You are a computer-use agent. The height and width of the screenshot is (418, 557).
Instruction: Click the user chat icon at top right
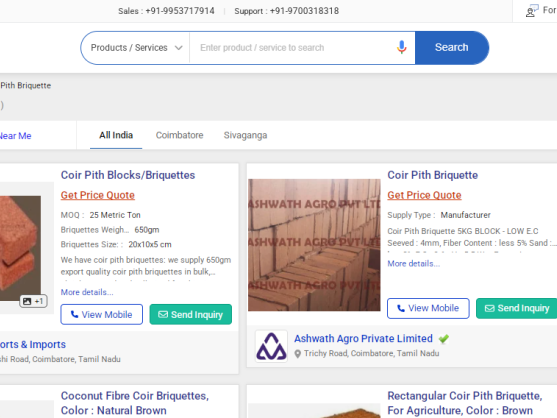click(x=531, y=11)
